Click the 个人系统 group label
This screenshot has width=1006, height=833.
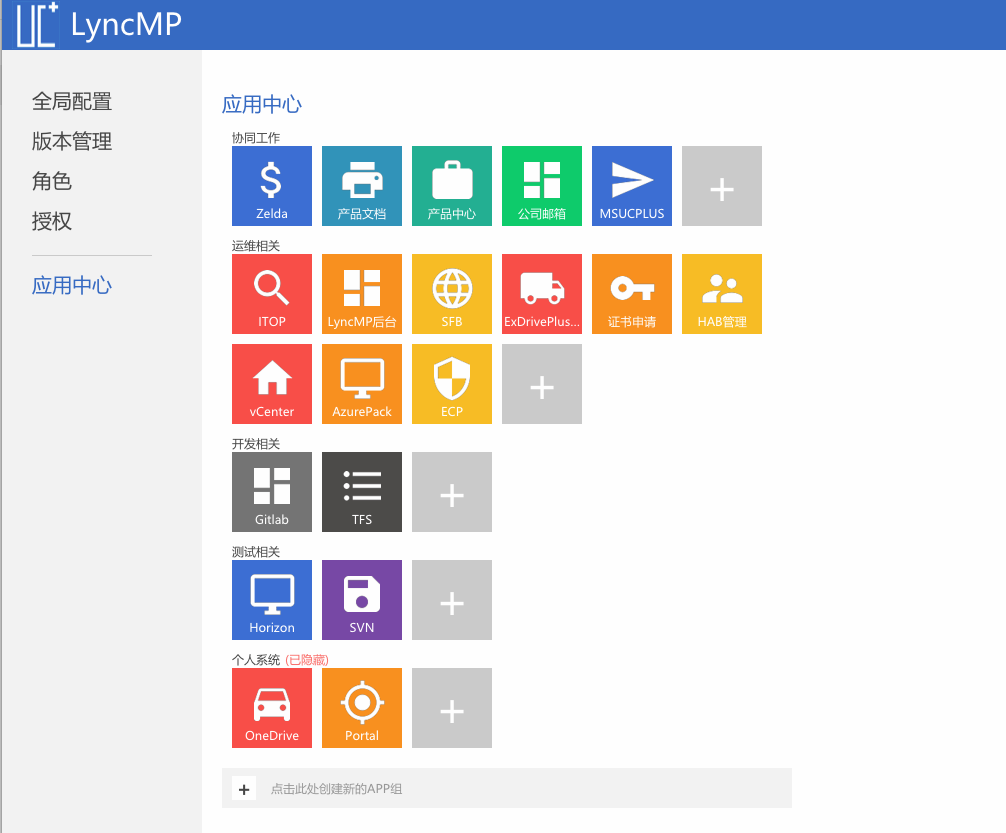click(x=256, y=660)
